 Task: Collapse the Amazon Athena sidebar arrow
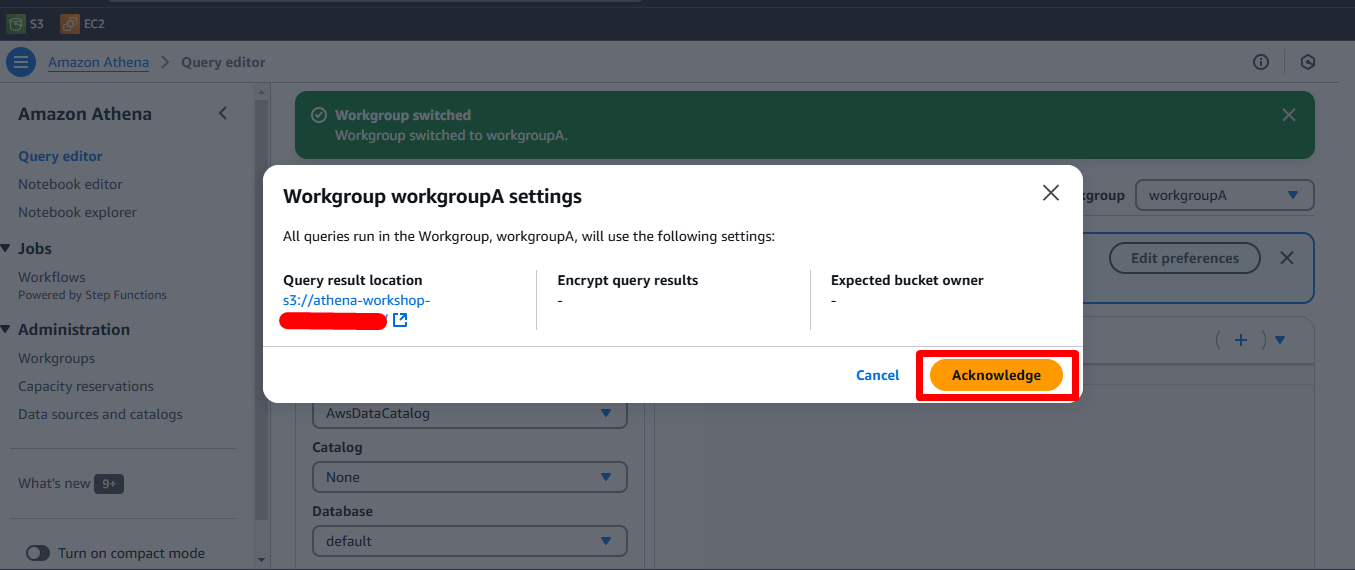click(223, 113)
